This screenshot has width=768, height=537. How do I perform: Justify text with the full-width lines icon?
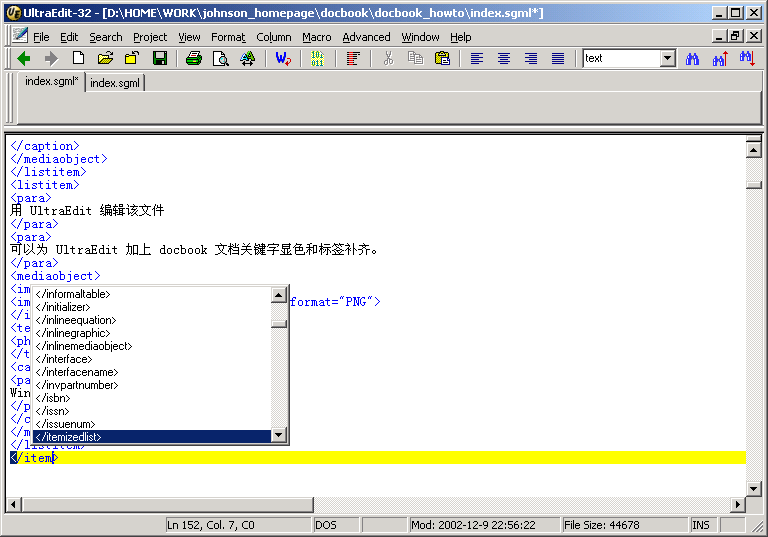(558, 59)
